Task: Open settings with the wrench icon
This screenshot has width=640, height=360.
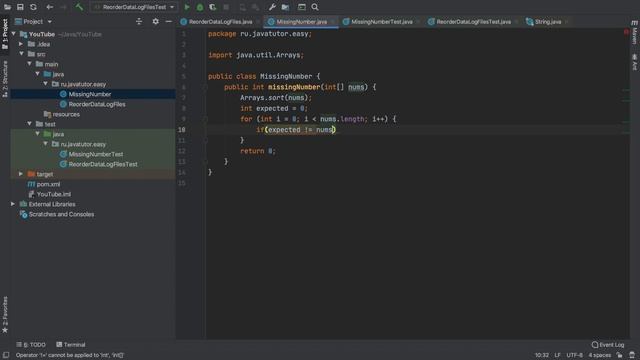Action: [272, 7]
